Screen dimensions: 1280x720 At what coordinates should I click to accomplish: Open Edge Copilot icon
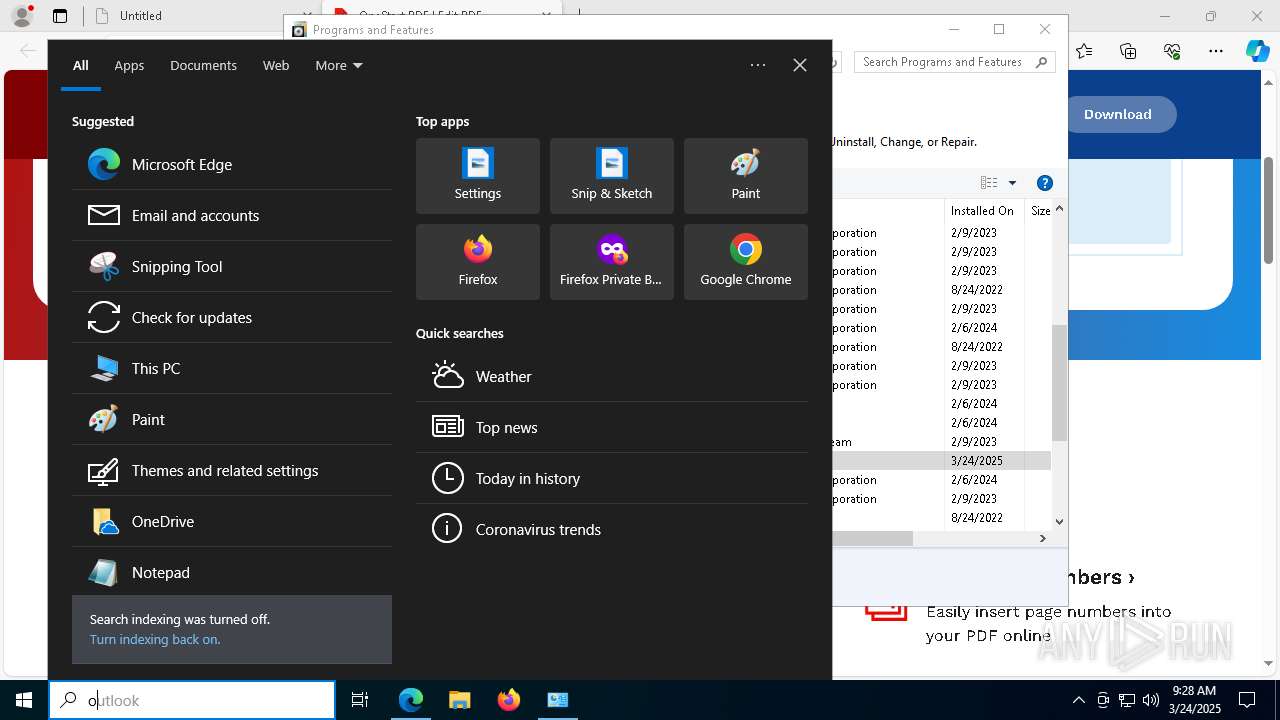(x=1257, y=51)
